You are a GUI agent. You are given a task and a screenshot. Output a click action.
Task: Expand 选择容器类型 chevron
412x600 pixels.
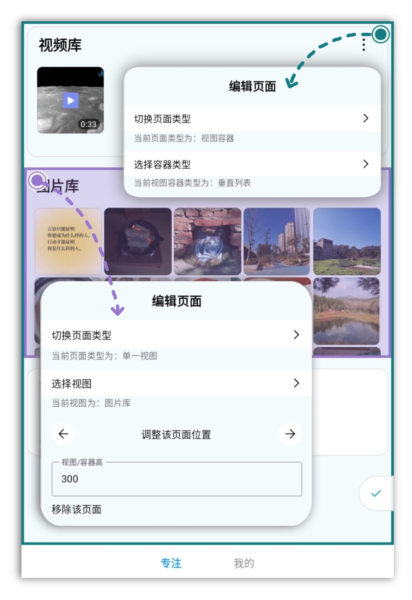(366, 164)
